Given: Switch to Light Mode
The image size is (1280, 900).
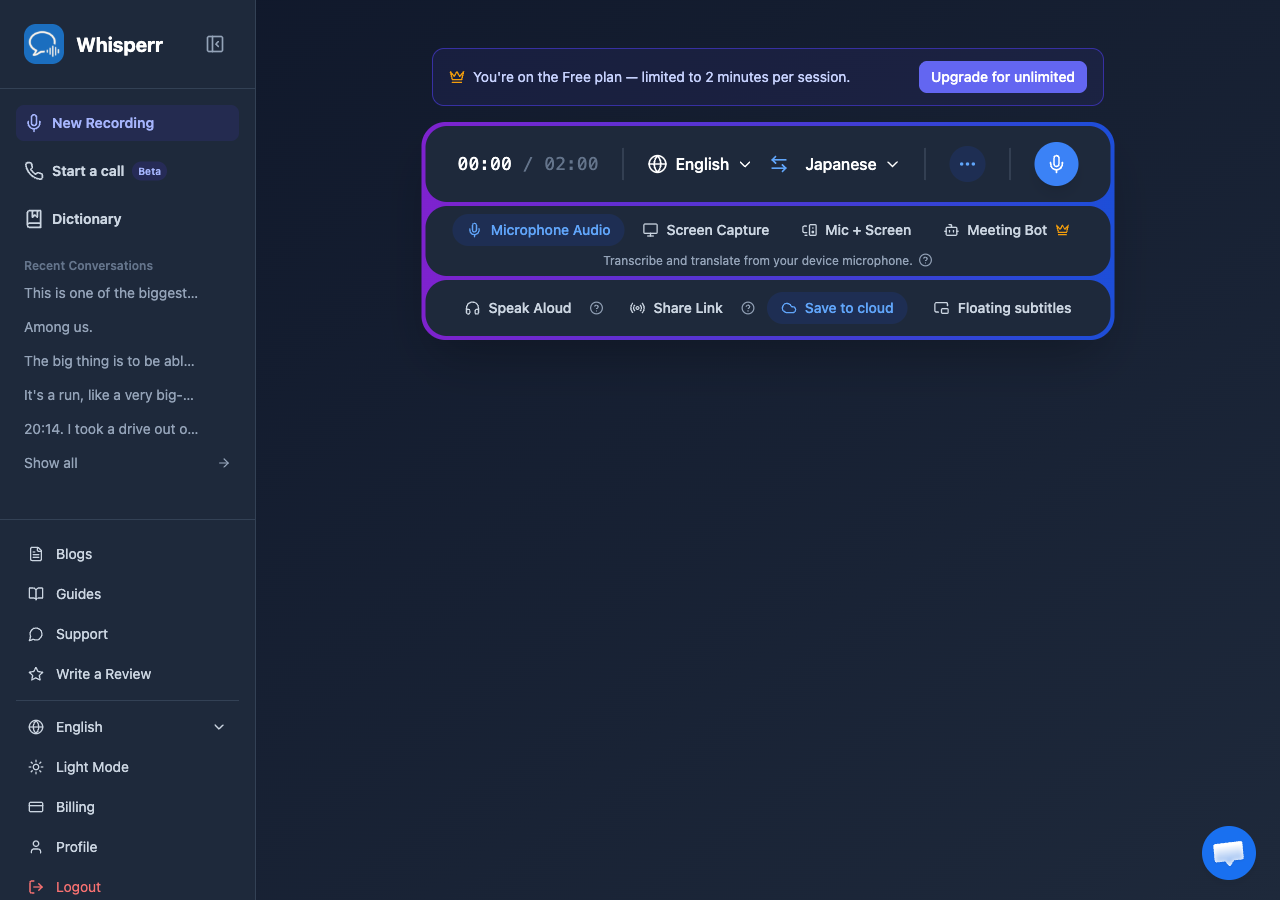Looking at the screenshot, I should 127,767.
